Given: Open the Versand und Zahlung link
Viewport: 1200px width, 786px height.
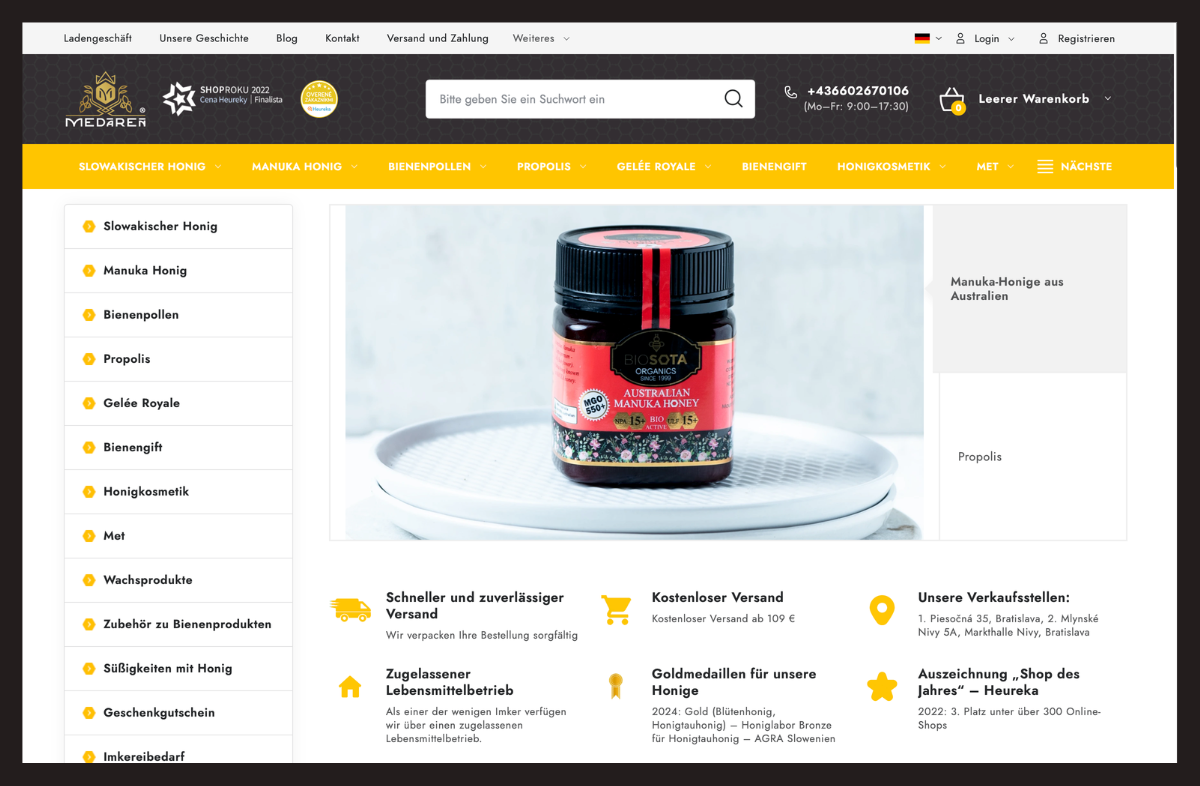Looking at the screenshot, I should [438, 39].
